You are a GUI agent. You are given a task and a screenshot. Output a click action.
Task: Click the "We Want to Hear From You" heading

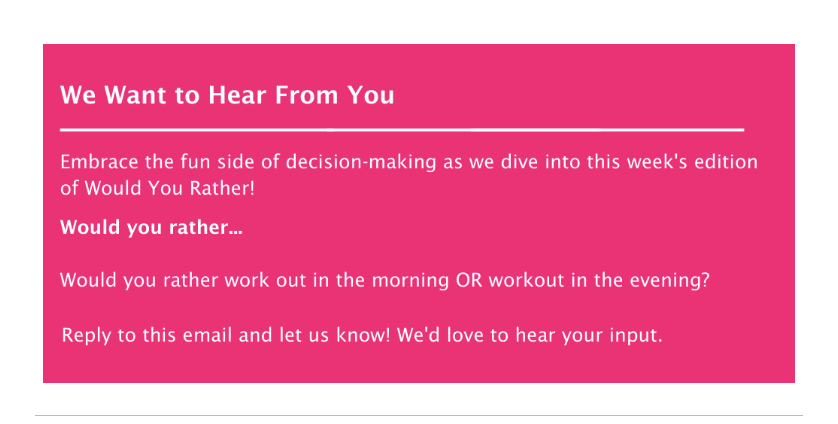(227, 95)
